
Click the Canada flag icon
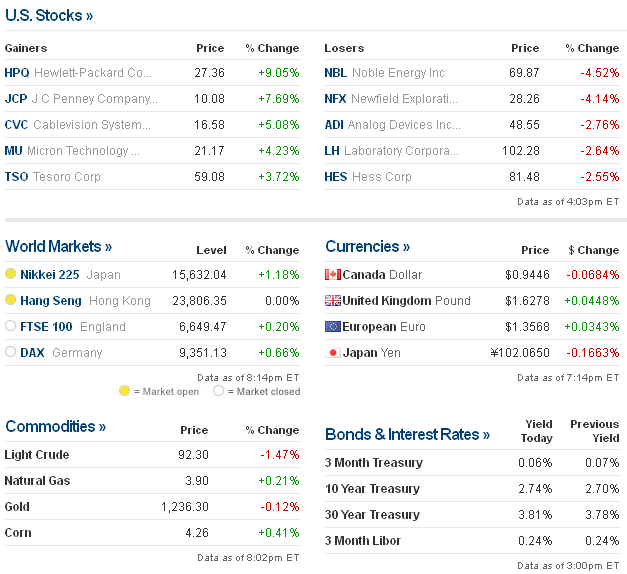coord(333,275)
